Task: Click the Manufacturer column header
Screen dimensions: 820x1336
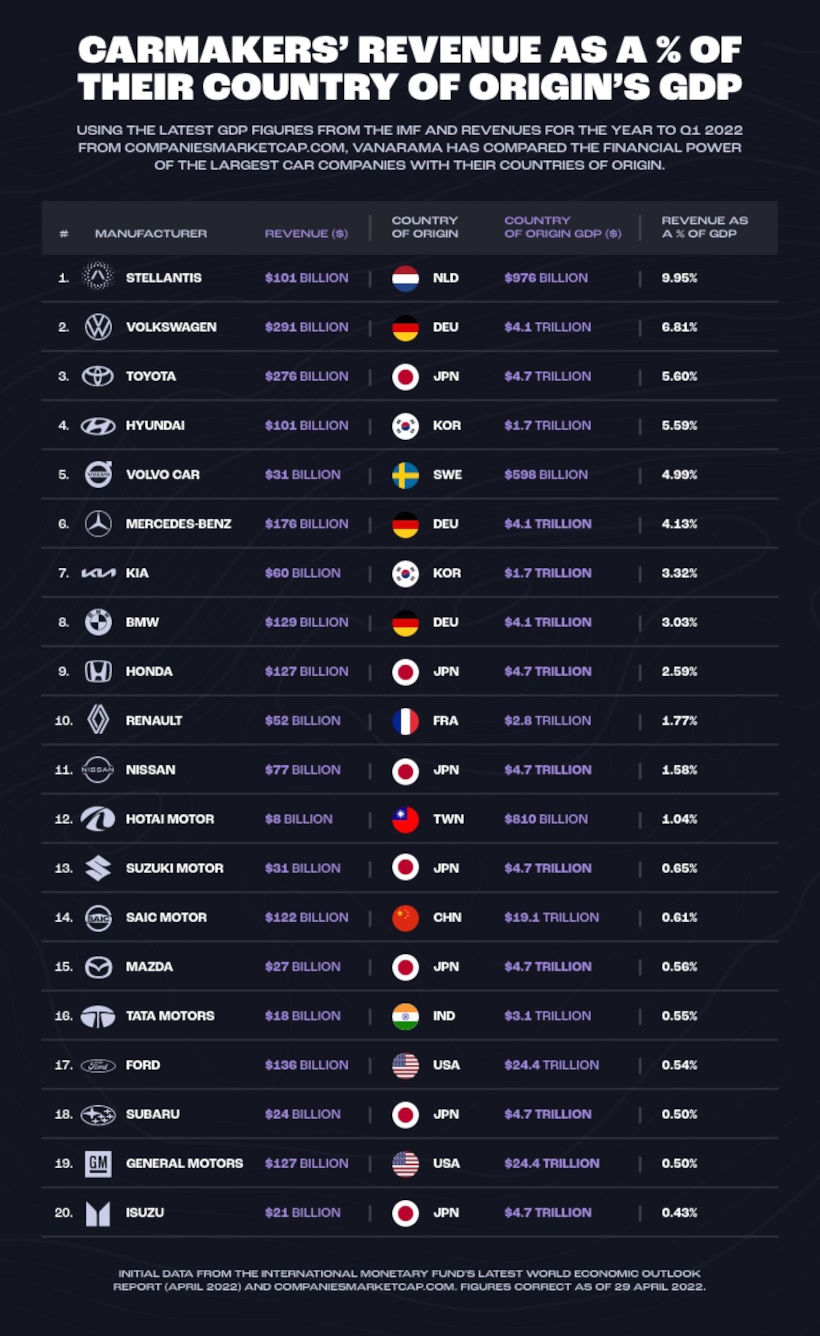Action: click(151, 233)
